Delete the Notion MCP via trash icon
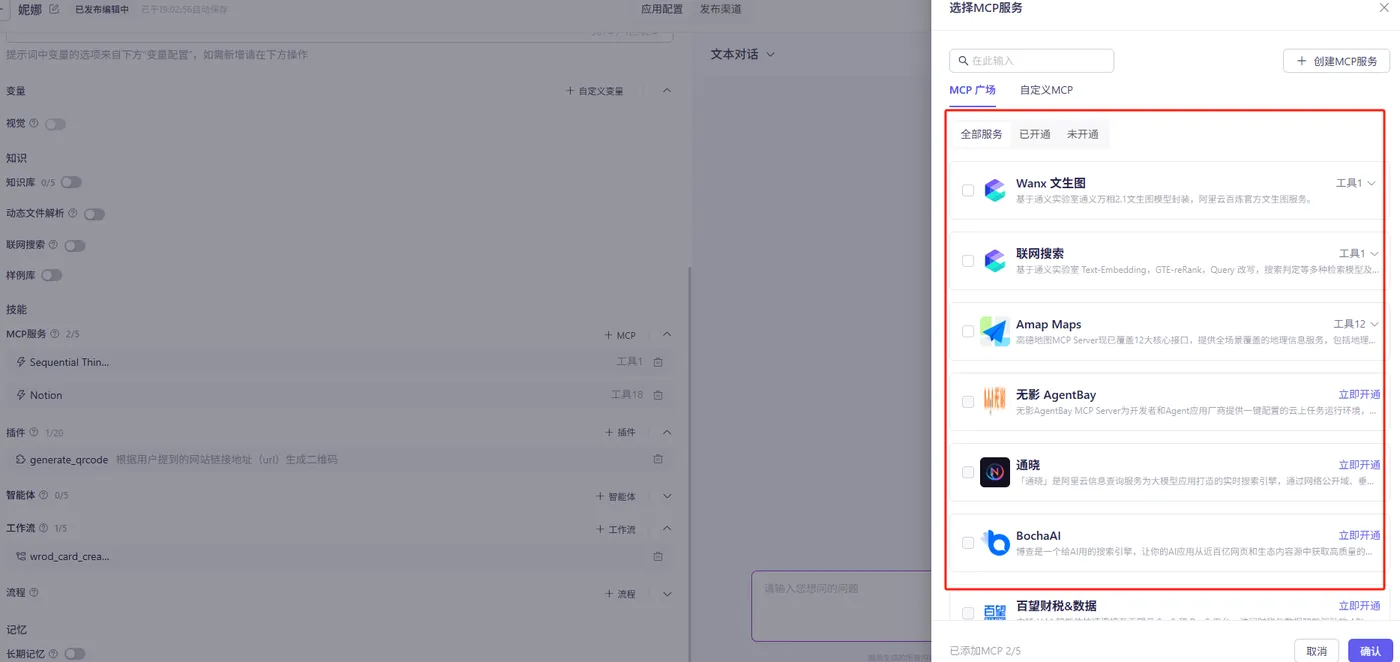This screenshot has height=662, width=1400. click(658, 395)
